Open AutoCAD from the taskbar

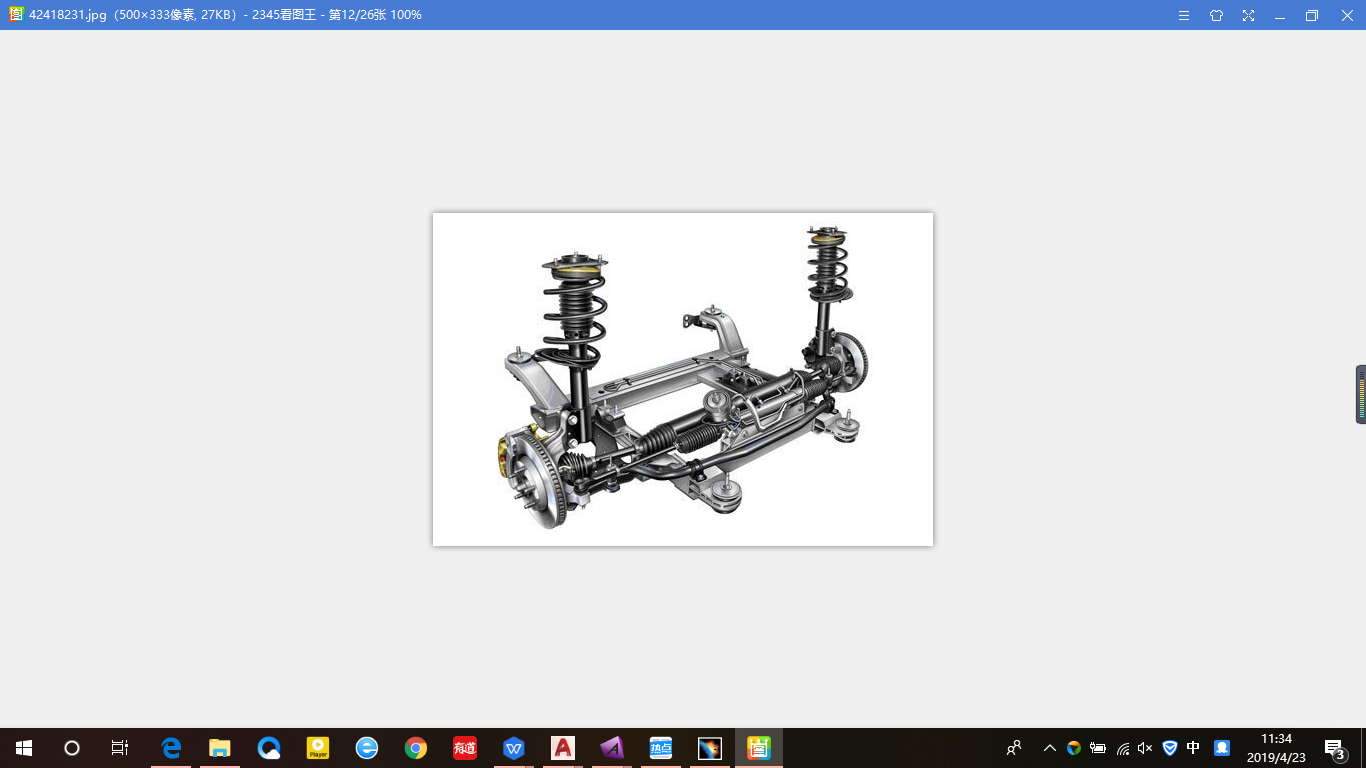pos(563,748)
